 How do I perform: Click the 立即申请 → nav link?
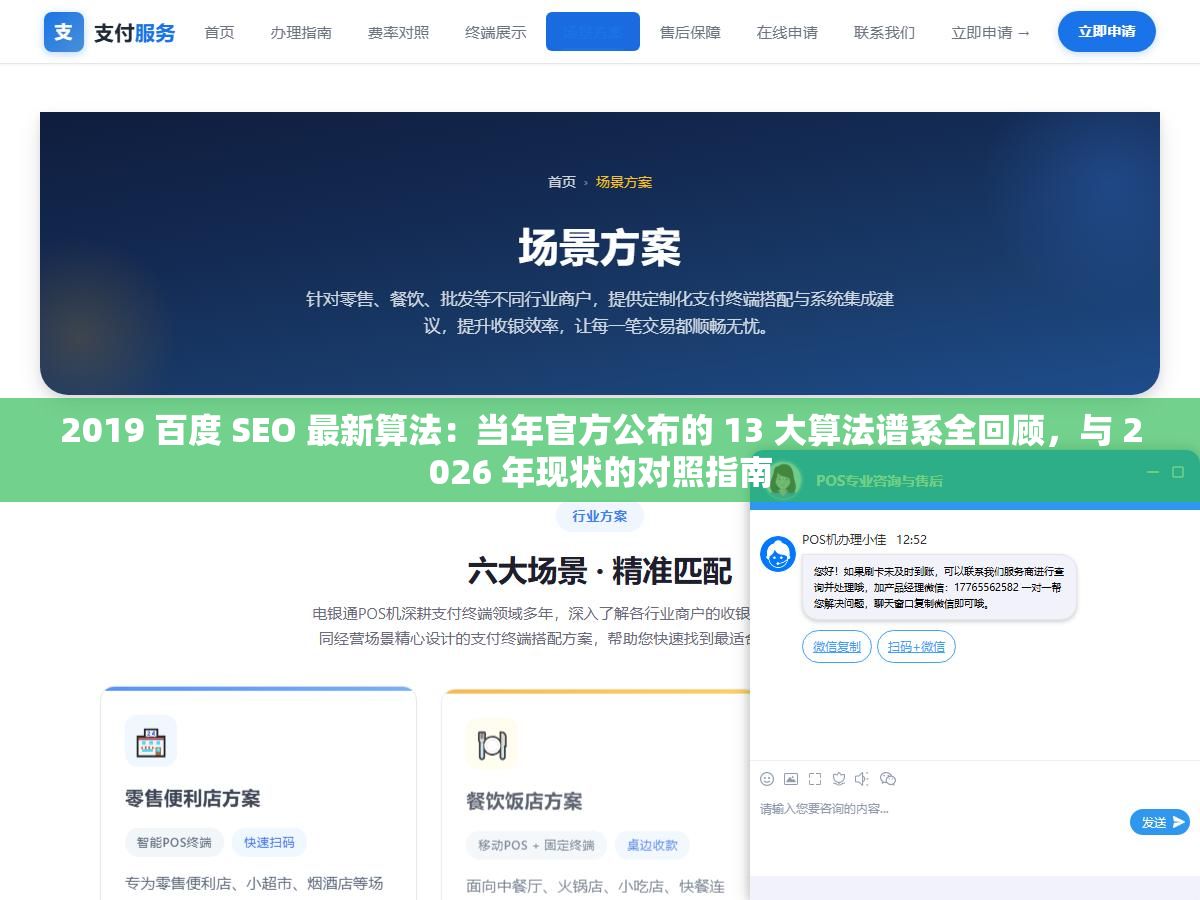990,32
